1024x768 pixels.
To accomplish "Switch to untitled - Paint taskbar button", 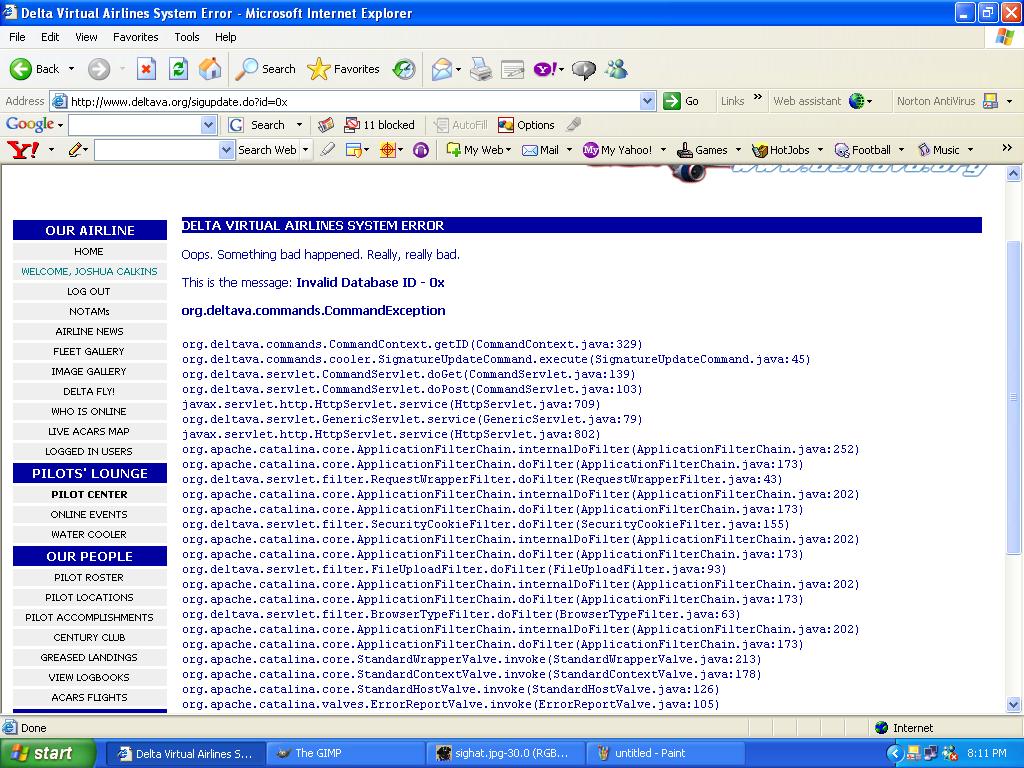I will click(665, 753).
